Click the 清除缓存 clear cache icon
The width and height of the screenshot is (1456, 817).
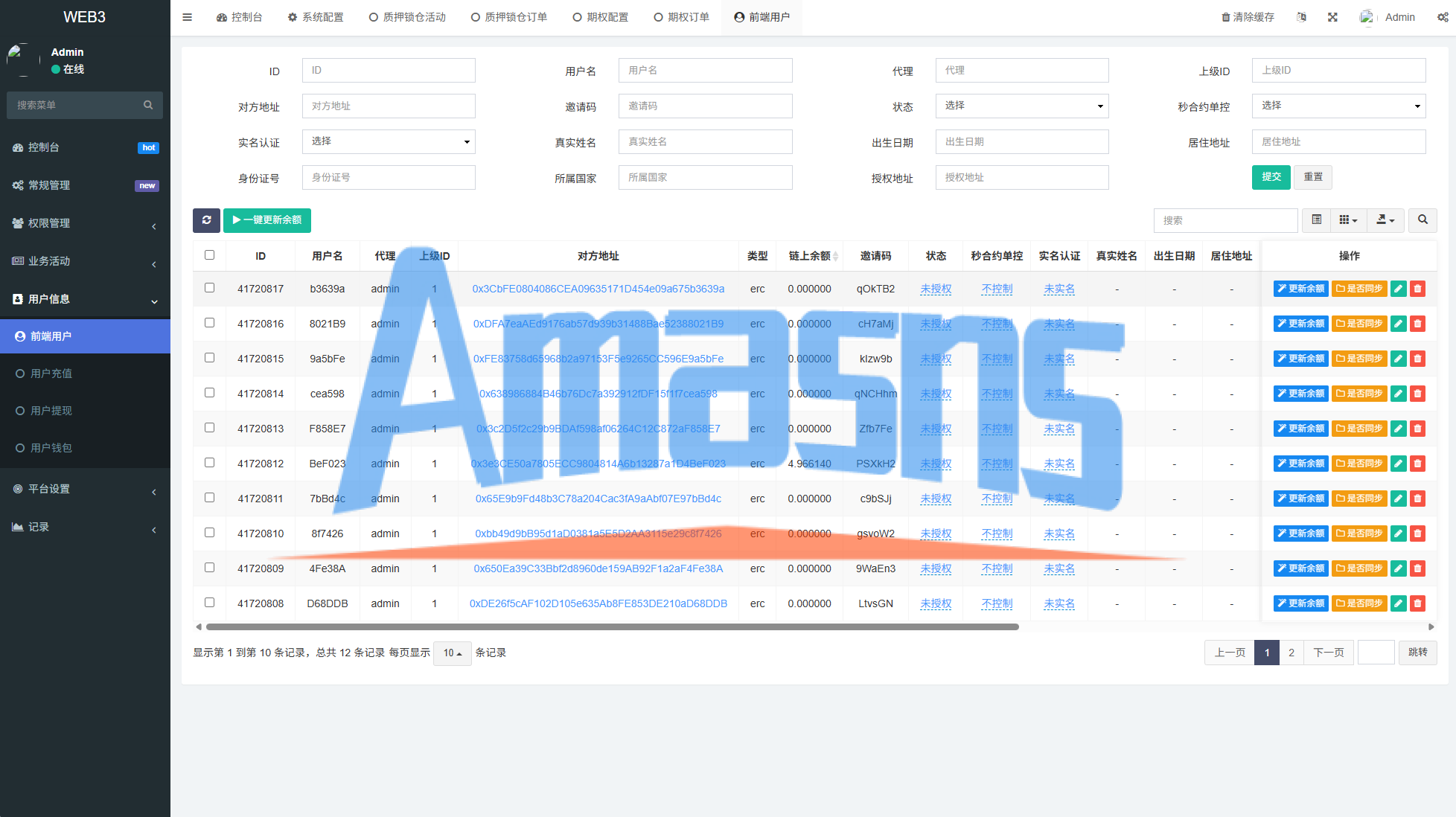coord(1225,17)
